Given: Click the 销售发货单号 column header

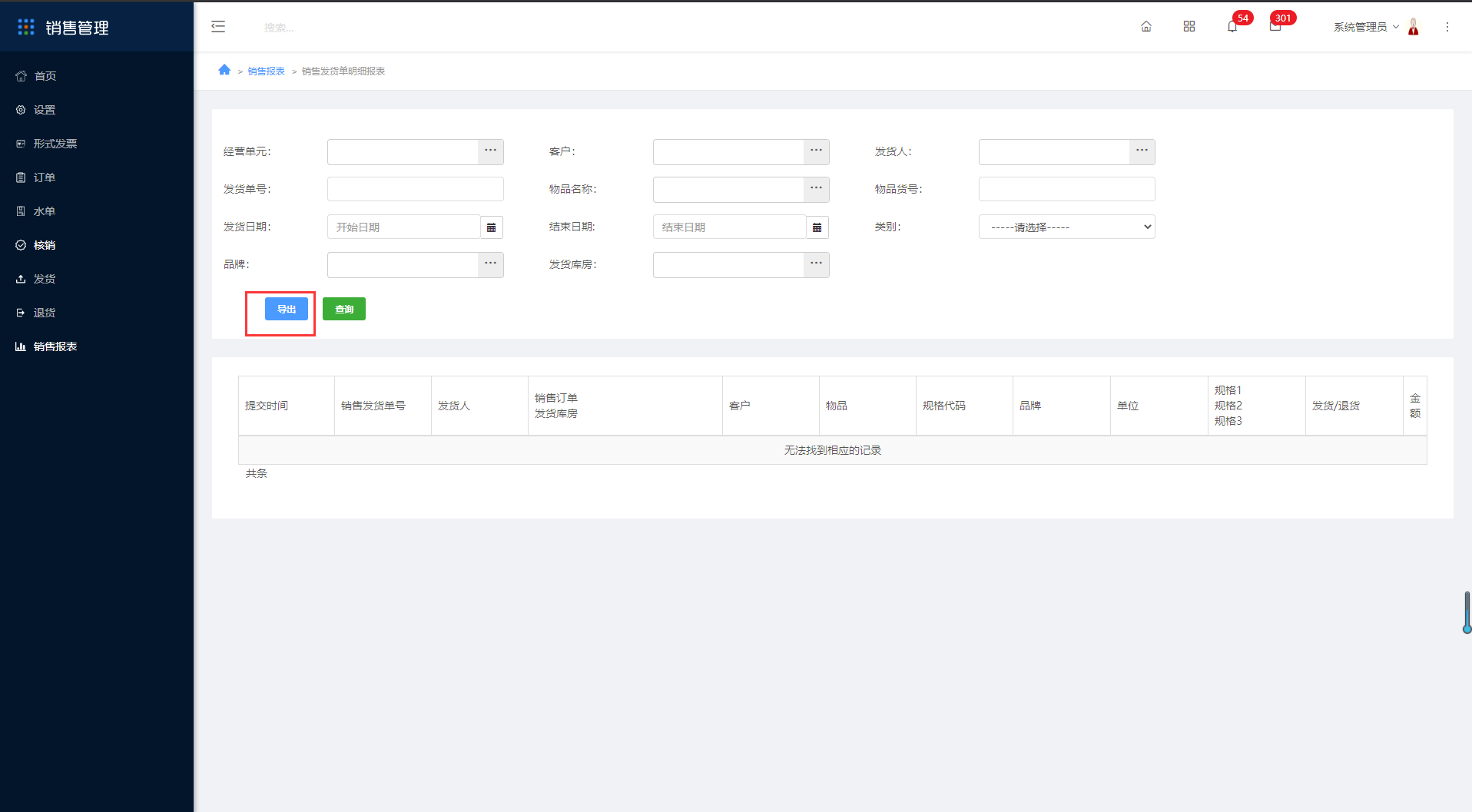Looking at the screenshot, I should pyautogui.click(x=383, y=406).
